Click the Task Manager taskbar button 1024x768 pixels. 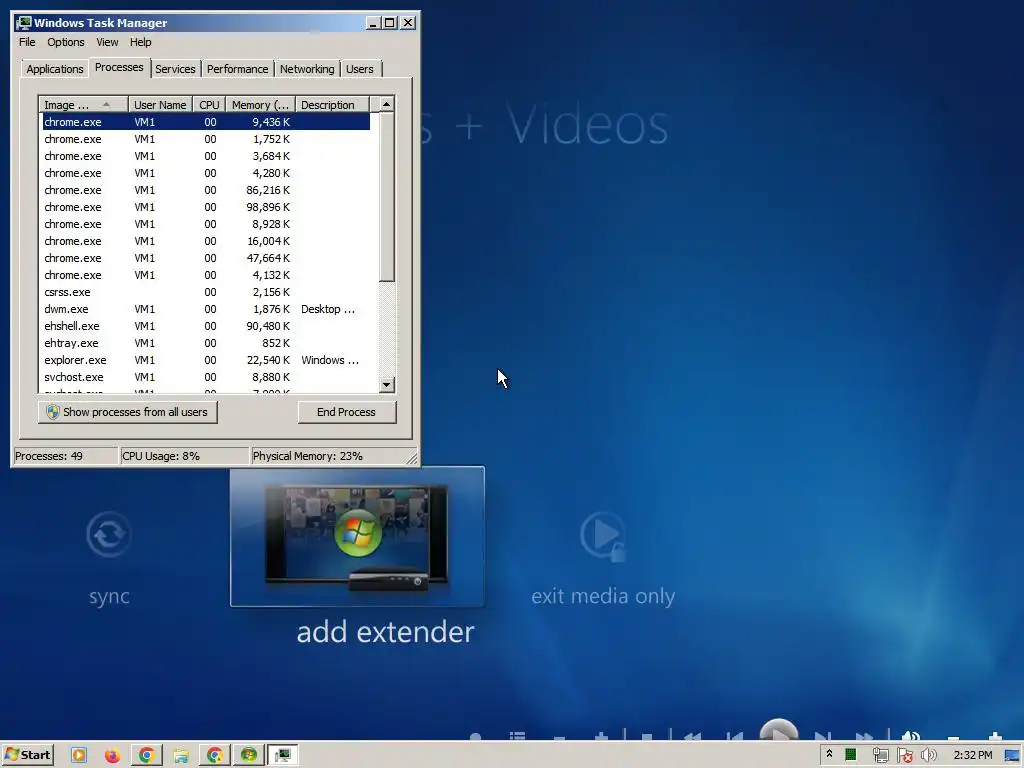283,755
